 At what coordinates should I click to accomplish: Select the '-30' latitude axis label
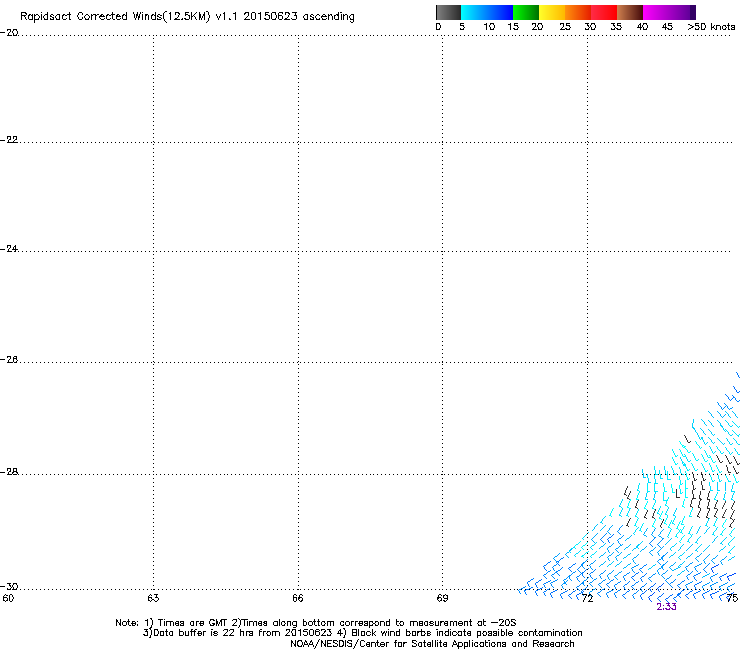point(9,586)
